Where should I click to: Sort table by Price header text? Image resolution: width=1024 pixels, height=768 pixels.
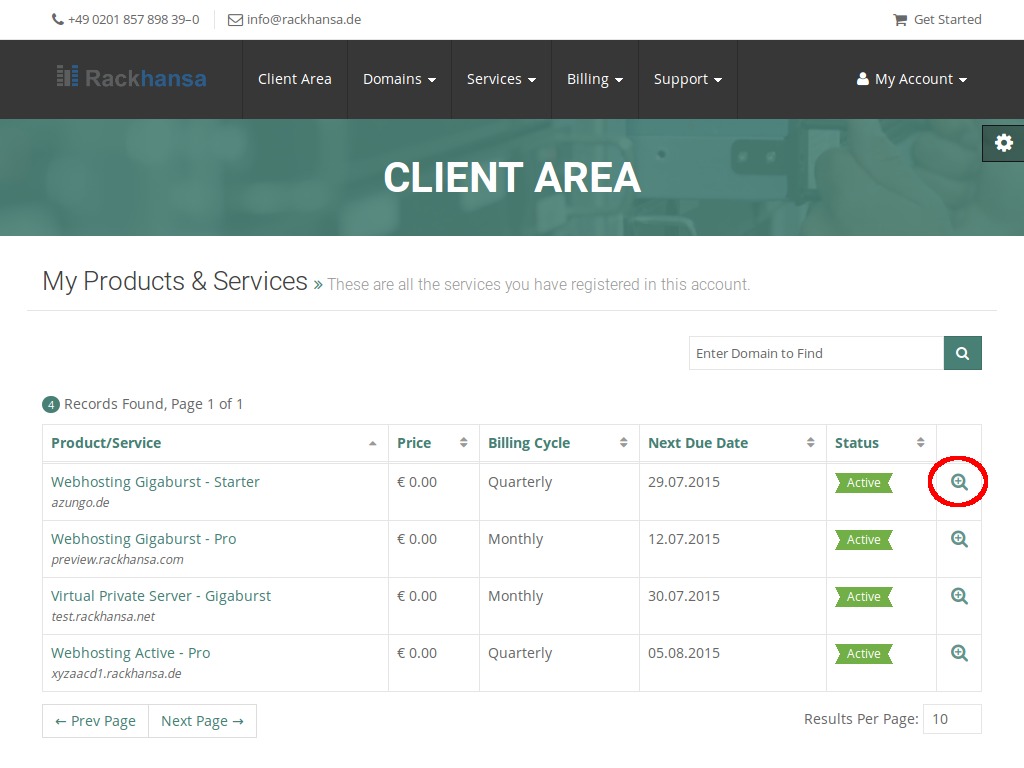pyautogui.click(x=414, y=443)
